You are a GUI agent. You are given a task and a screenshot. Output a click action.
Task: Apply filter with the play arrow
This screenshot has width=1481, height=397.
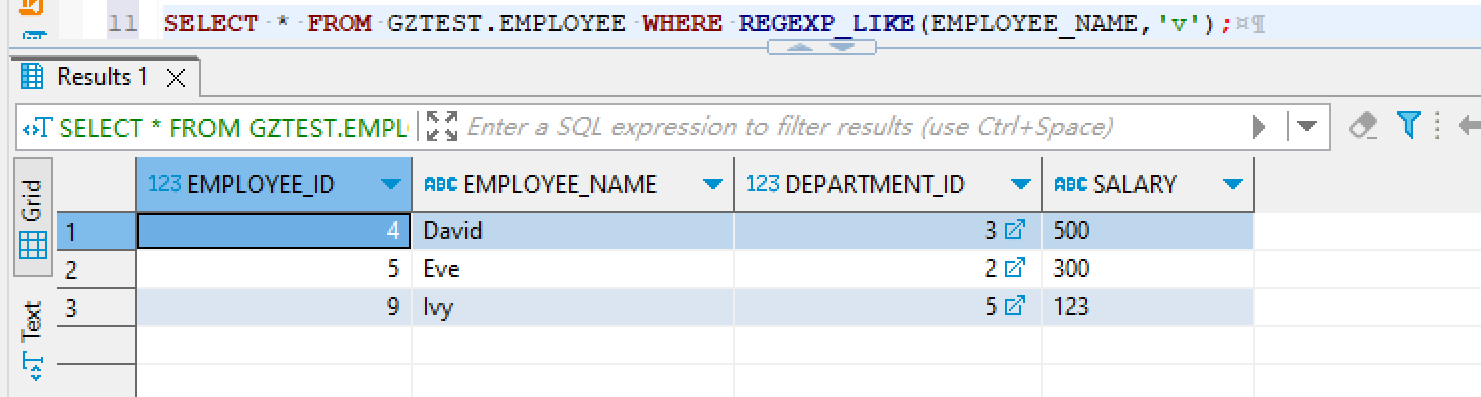click(1259, 127)
